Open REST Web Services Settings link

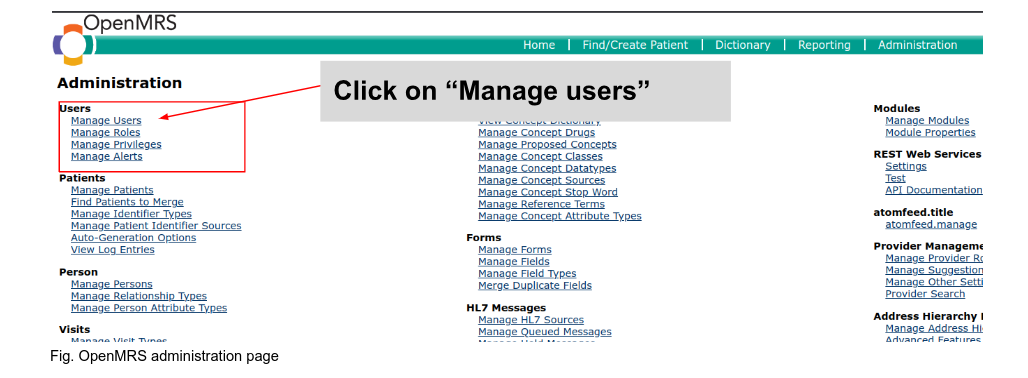coord(906,166)
